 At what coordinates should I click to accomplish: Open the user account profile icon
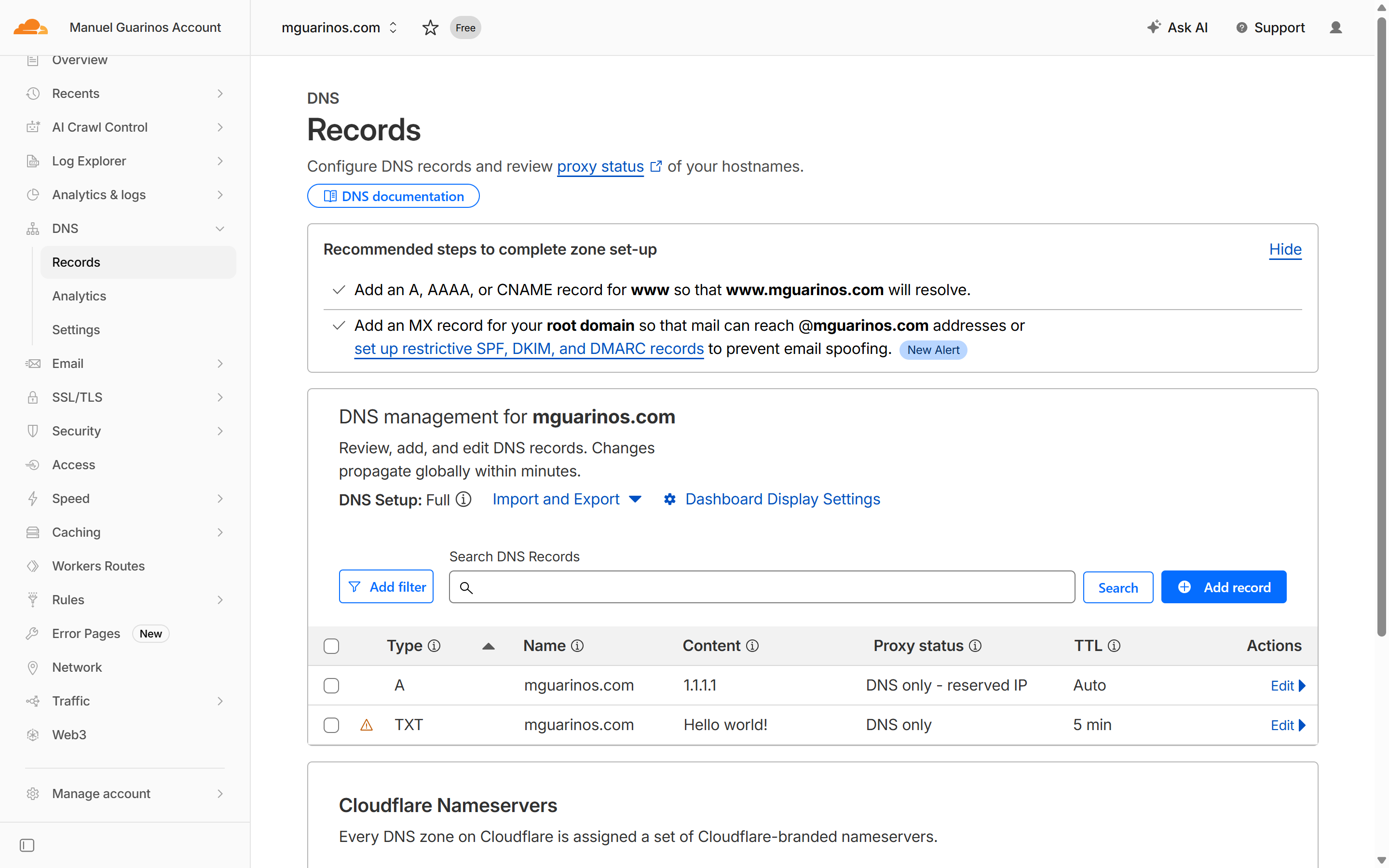(1335, 27)
